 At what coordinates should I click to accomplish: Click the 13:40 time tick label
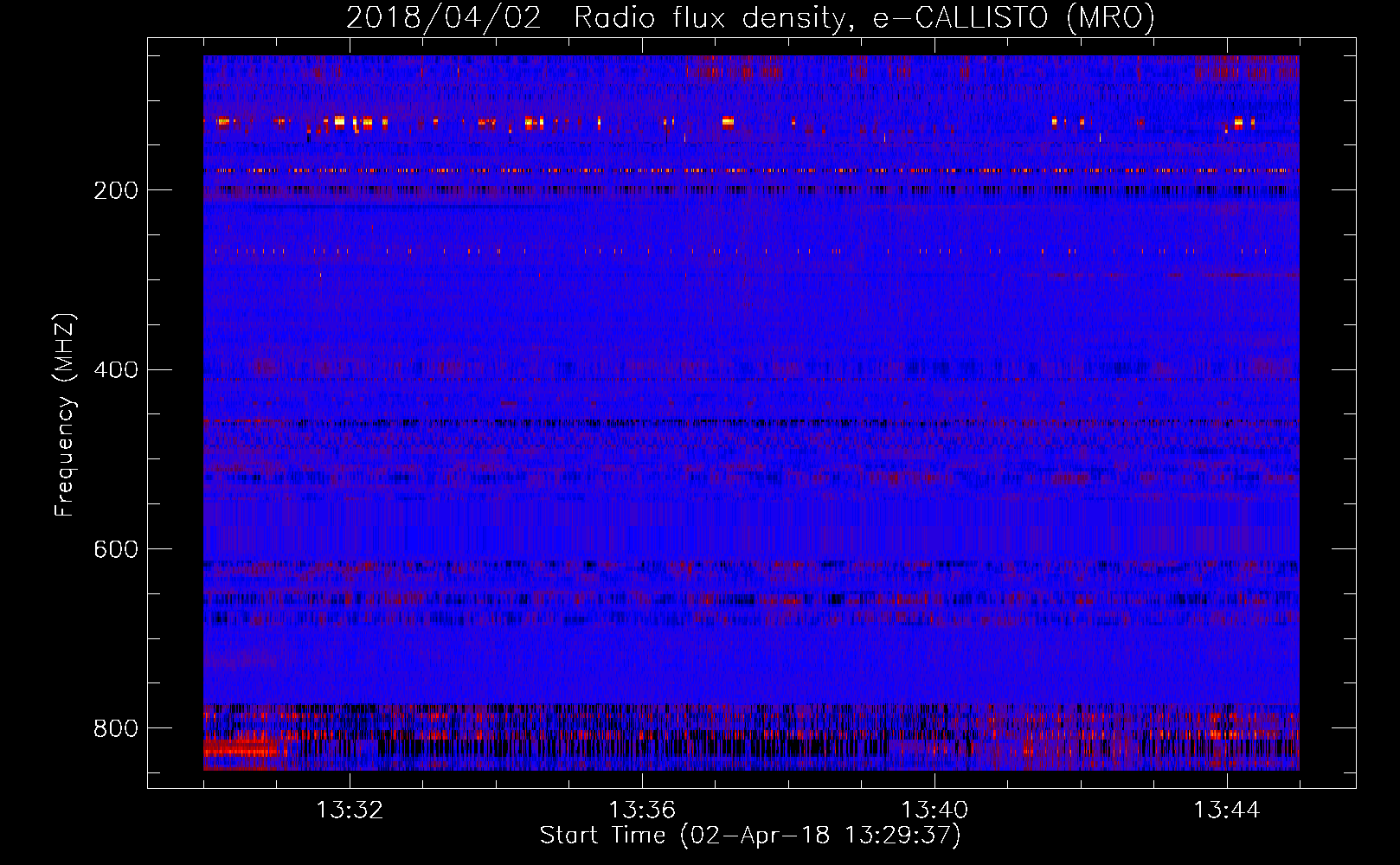(934, 811)
